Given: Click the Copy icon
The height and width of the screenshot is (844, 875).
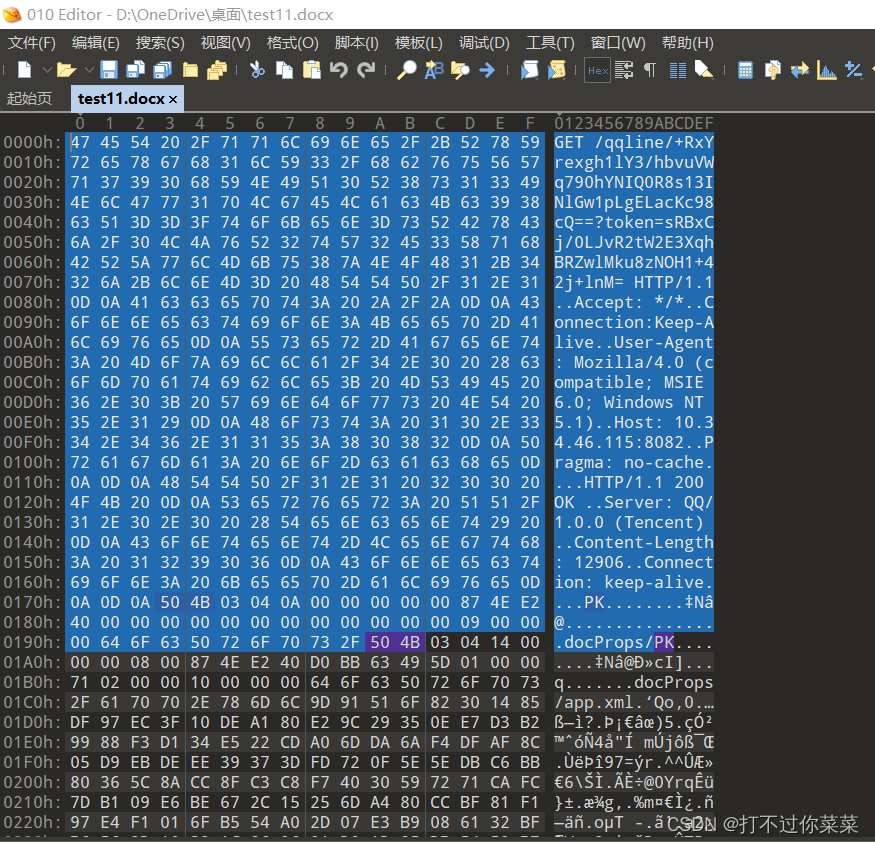Looking at the screenshot, I should (x=285, y=70).
